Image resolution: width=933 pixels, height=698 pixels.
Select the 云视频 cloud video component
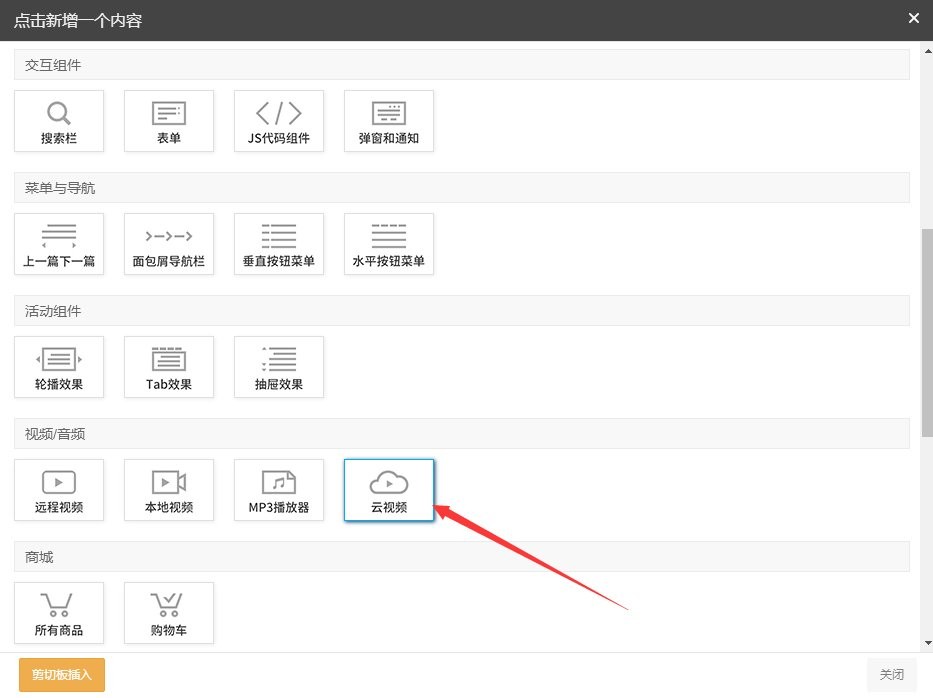pyautogui.click(x=389, y=490)
